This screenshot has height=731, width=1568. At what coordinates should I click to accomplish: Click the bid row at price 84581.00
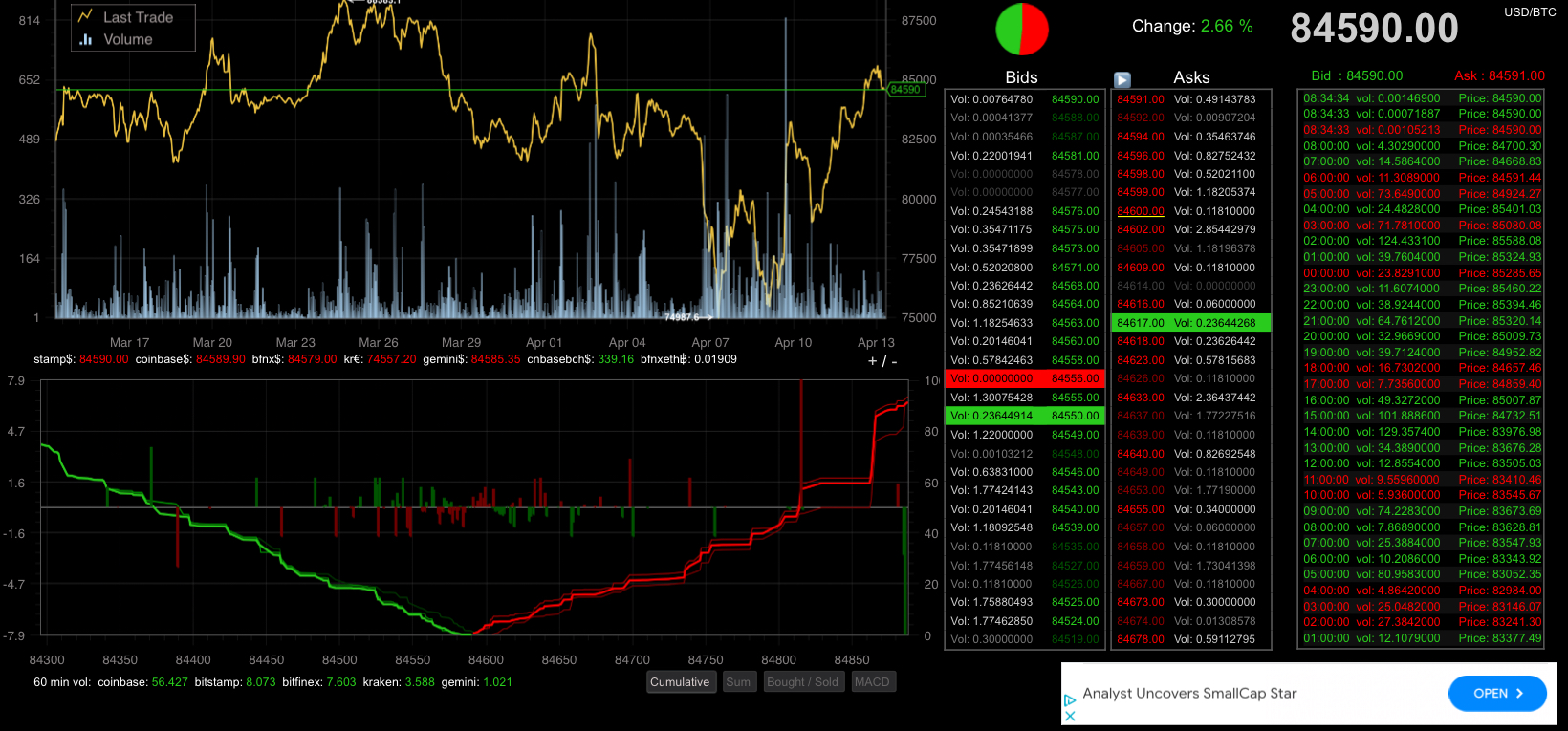click(x=1025, y=156)
